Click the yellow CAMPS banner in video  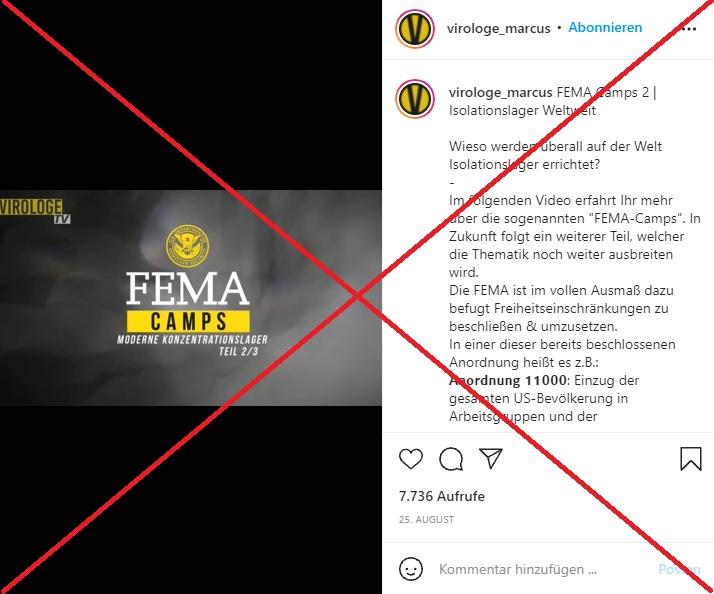tap(188, 321)
